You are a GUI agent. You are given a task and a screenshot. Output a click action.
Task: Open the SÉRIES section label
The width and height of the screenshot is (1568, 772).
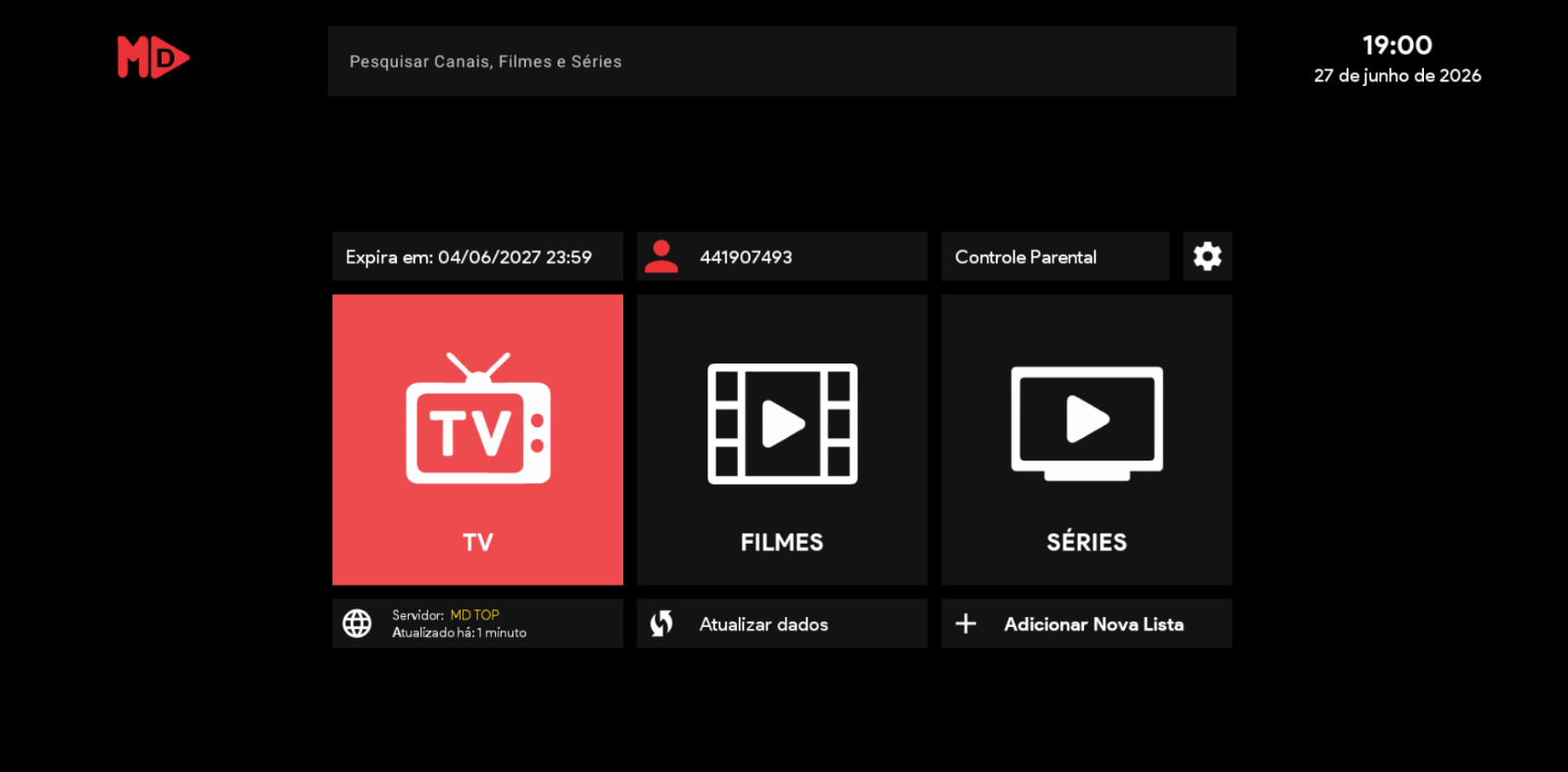1087,541
